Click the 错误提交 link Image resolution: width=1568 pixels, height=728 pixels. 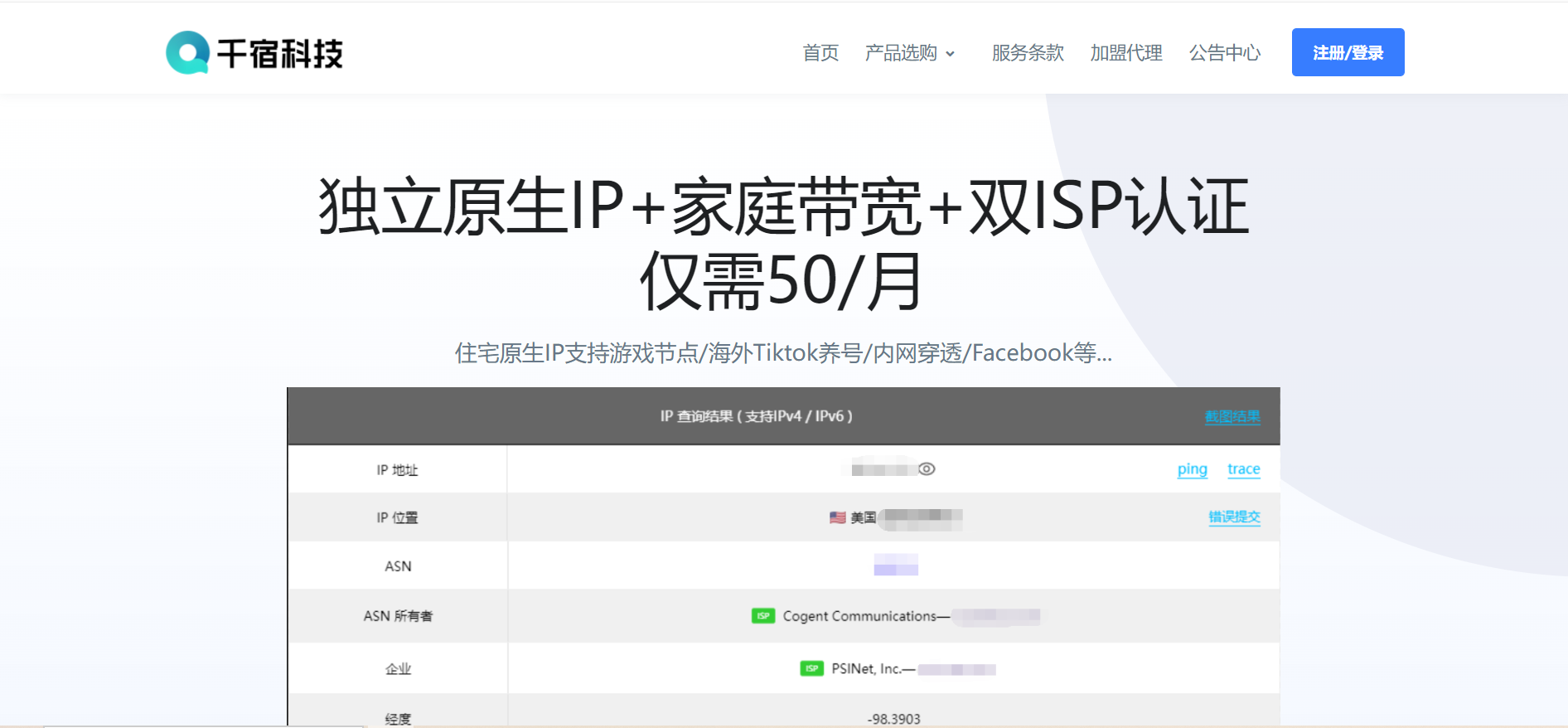tap(1234, 517)
